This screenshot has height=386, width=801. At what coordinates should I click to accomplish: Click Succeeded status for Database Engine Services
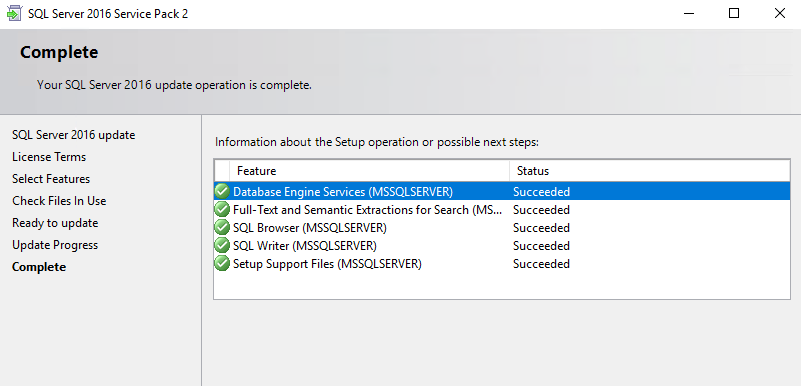[541, 192]
